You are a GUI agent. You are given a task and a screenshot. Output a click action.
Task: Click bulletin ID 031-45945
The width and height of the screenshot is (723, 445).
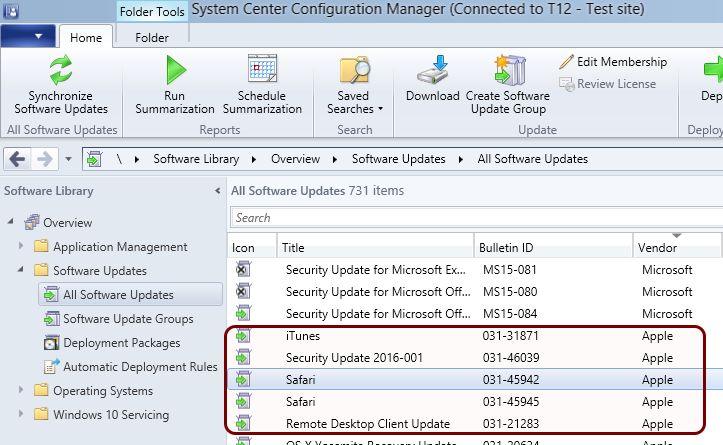click(x=511, y=402)
